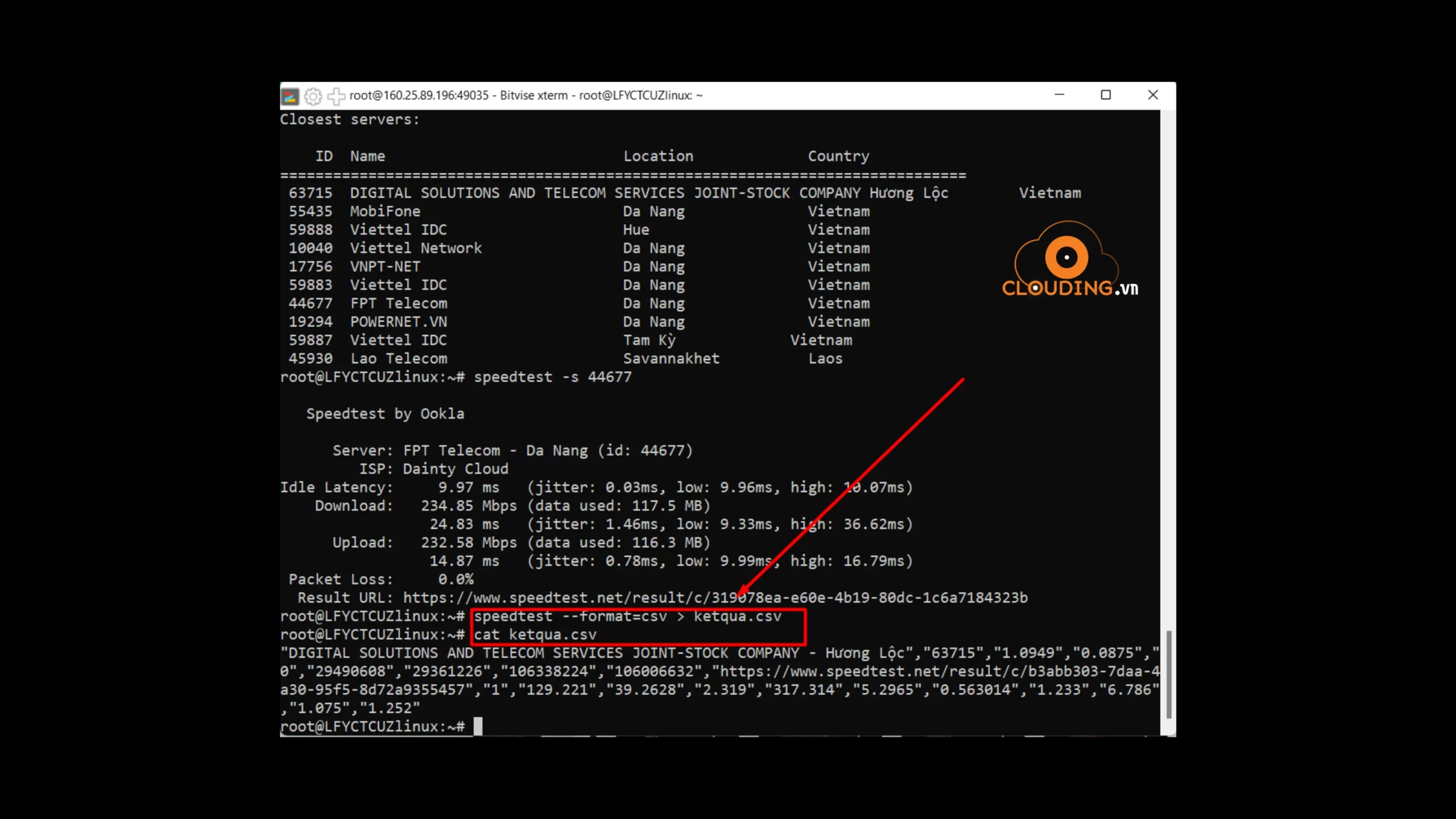Click 'ISP: Dainty Cloud' line

click(434, 469)
